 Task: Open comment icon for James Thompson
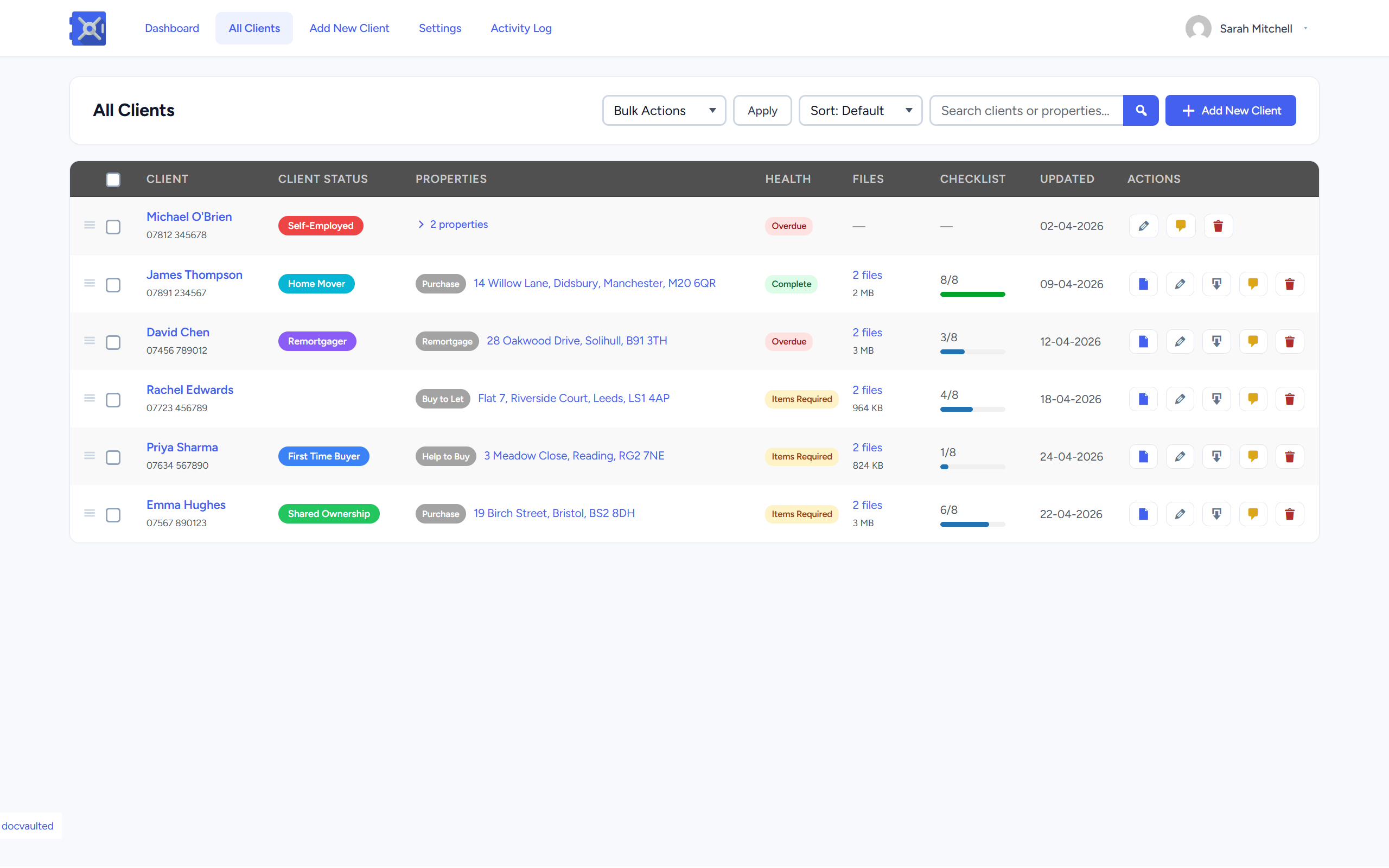point(1253,284)
